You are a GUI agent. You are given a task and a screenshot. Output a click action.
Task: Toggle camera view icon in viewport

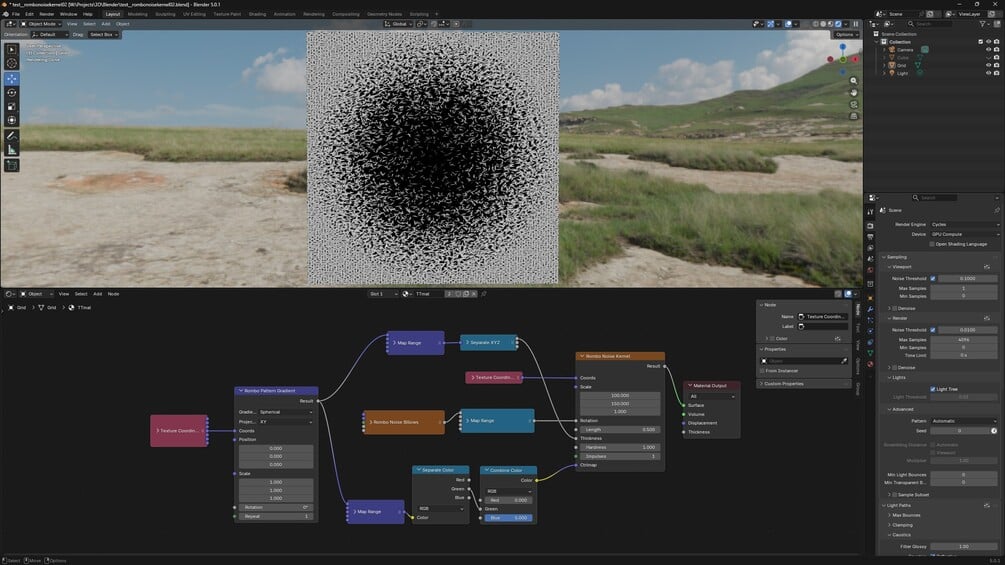pyautogui.click(x=853, y=104)
